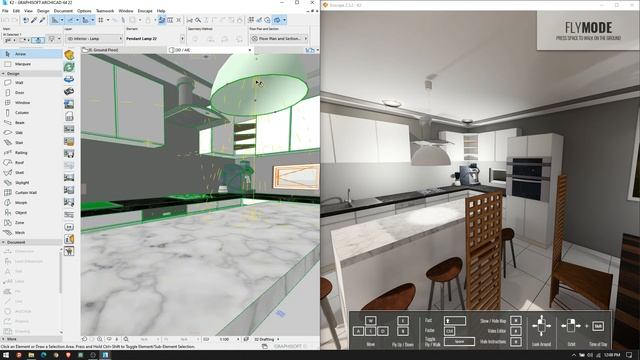Viewport: 640px width, 360px height.
Task: Toggle the snap guides toolbar button
Action: click(70, 20)
